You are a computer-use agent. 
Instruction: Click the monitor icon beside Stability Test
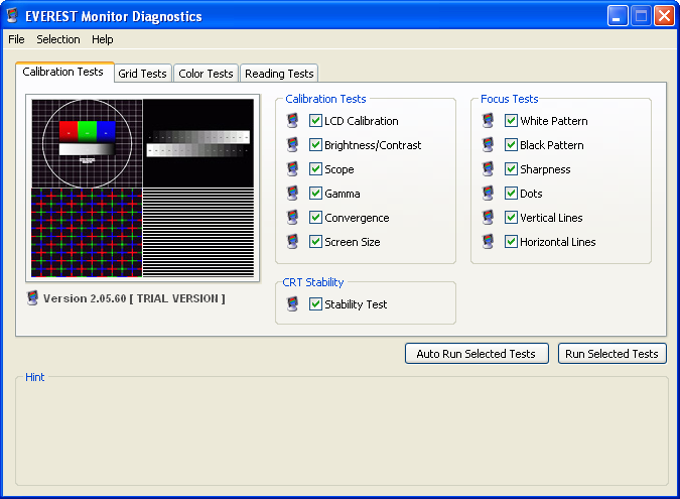293,304
